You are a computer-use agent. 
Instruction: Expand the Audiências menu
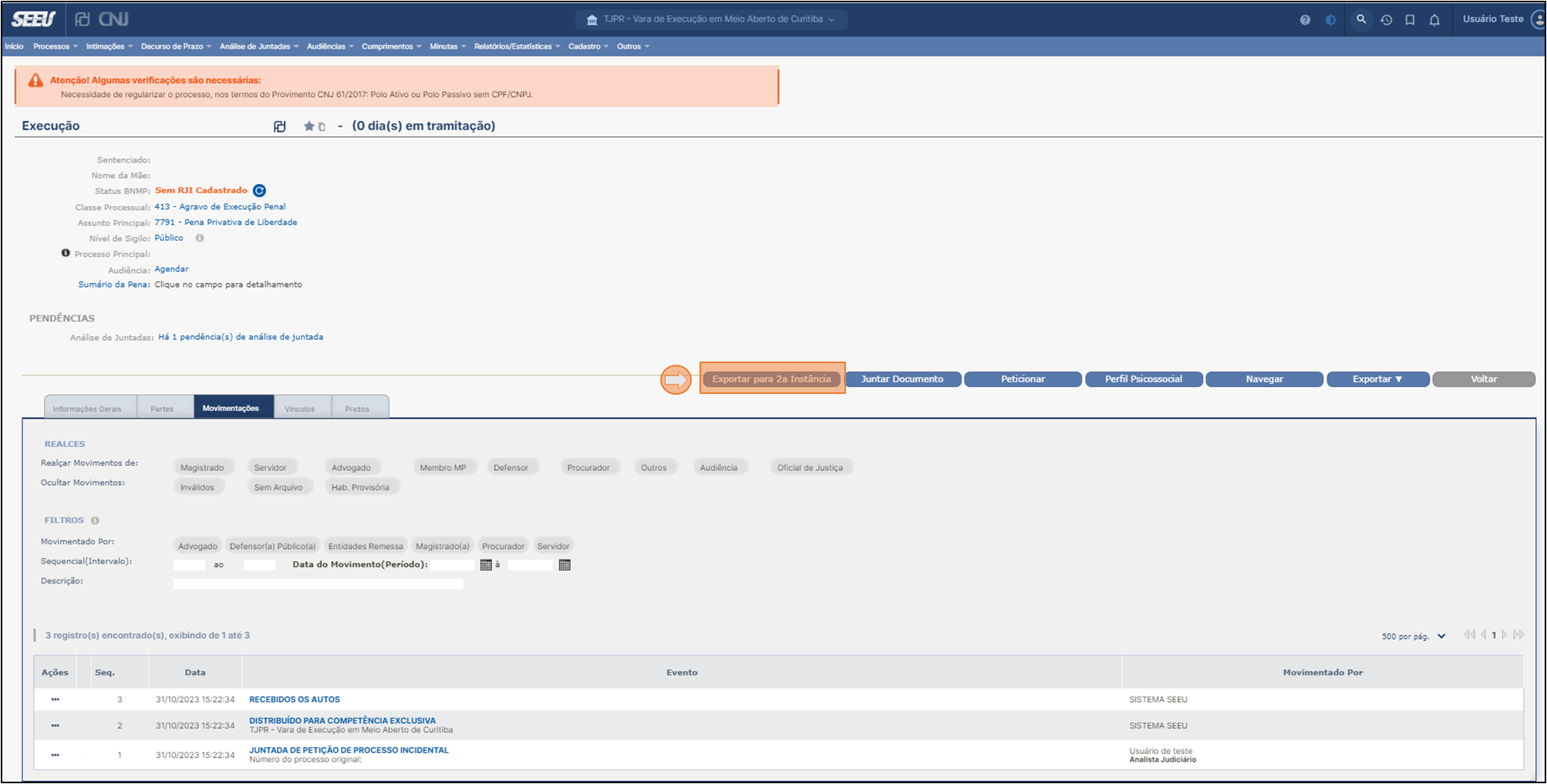[330, 46]
